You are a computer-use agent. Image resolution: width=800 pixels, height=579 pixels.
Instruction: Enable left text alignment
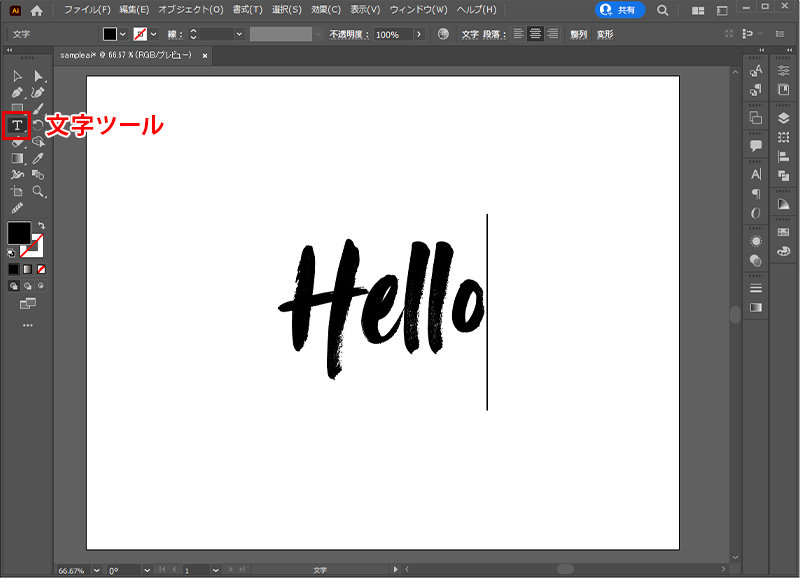(518, 34)
